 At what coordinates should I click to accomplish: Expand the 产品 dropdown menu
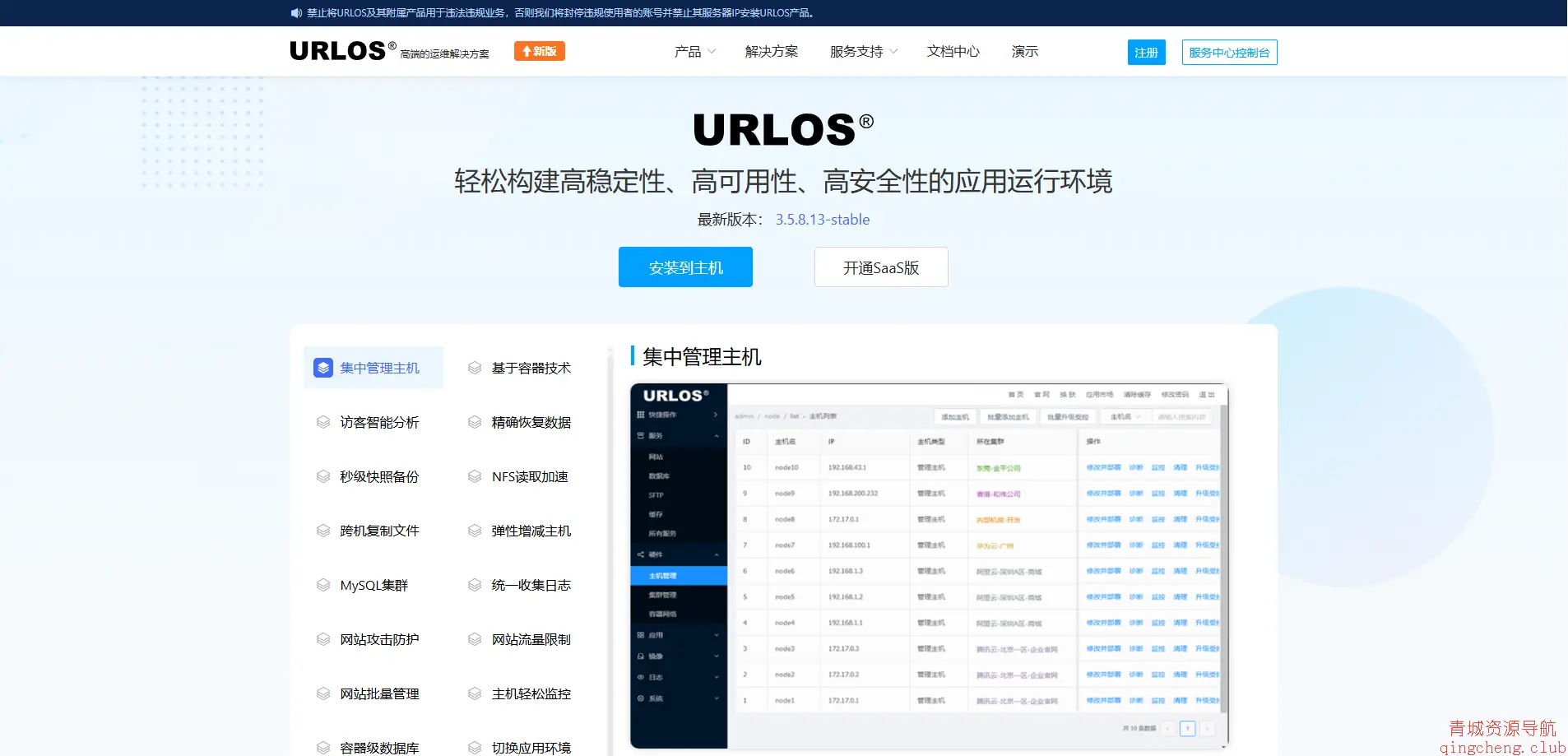click(x=694, y=52)
